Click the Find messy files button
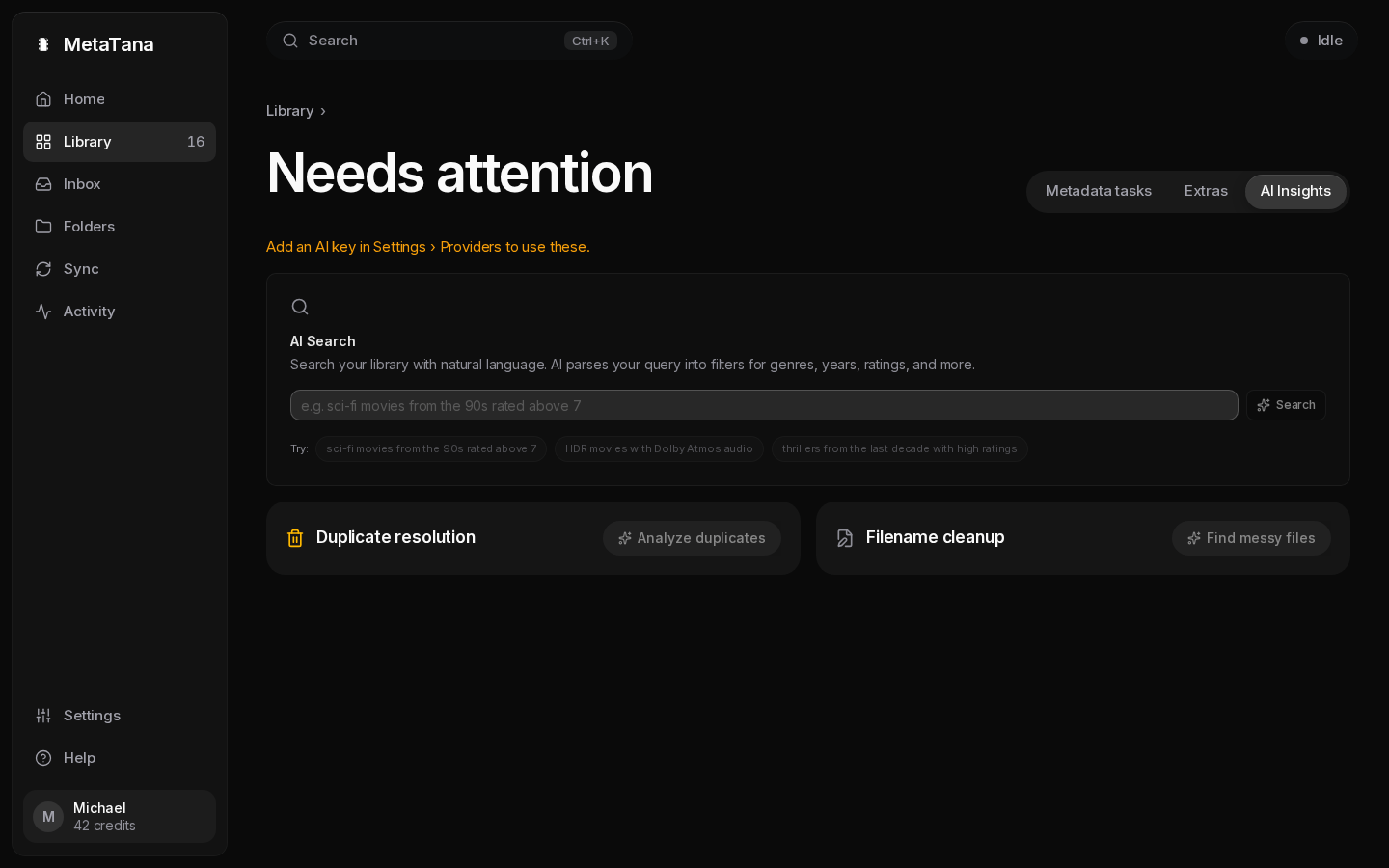Image resolution: width=1389 pixels, height=868 pixels. [1251, 538]
